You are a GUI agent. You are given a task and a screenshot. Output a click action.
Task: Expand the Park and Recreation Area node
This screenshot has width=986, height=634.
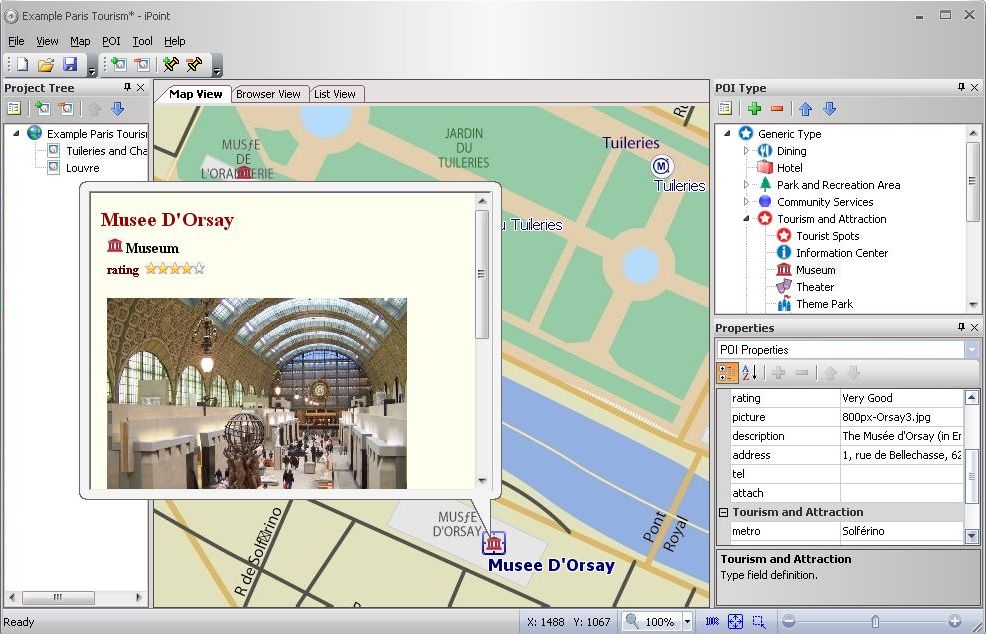(746, 185)
